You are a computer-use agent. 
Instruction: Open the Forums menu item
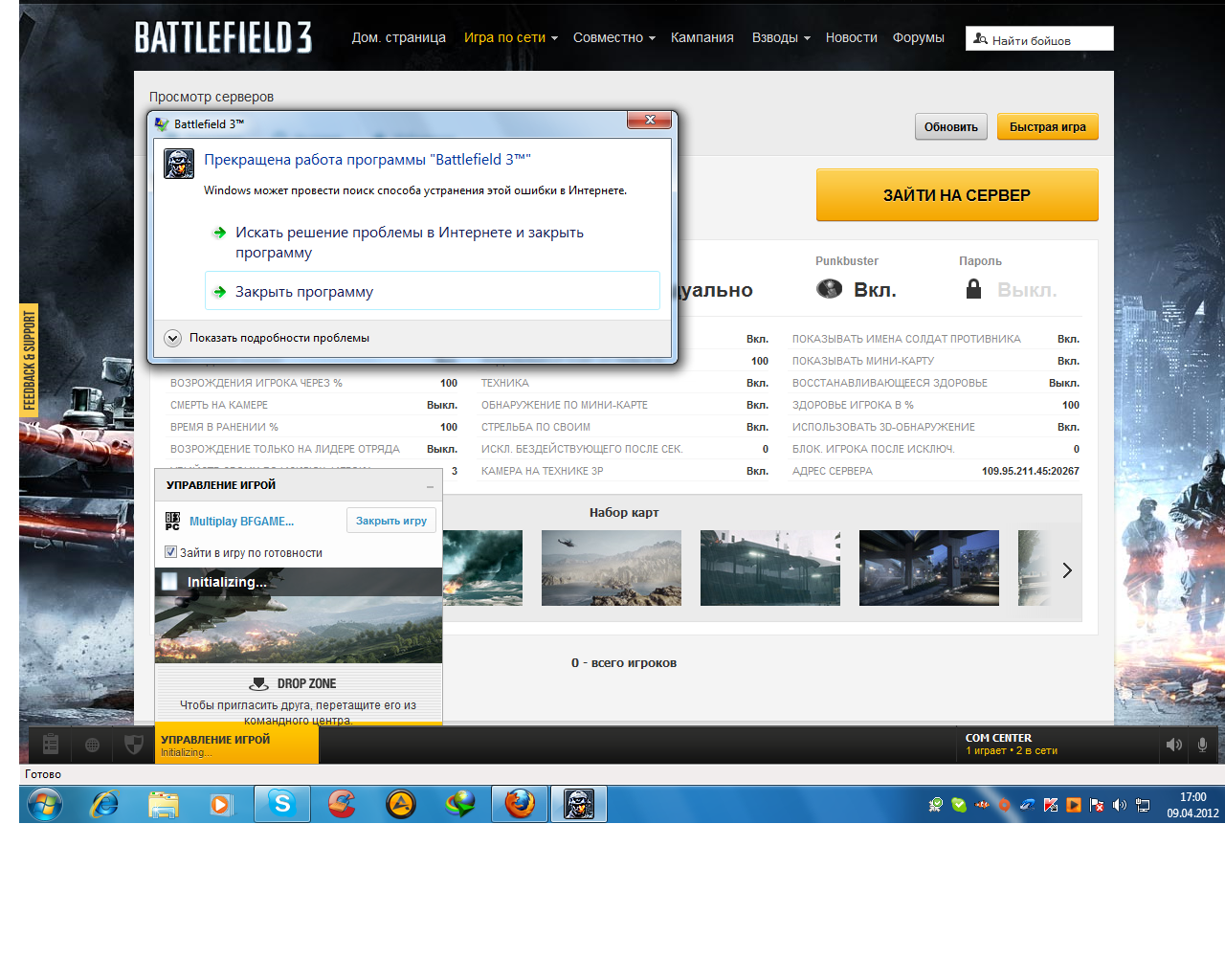918,37
